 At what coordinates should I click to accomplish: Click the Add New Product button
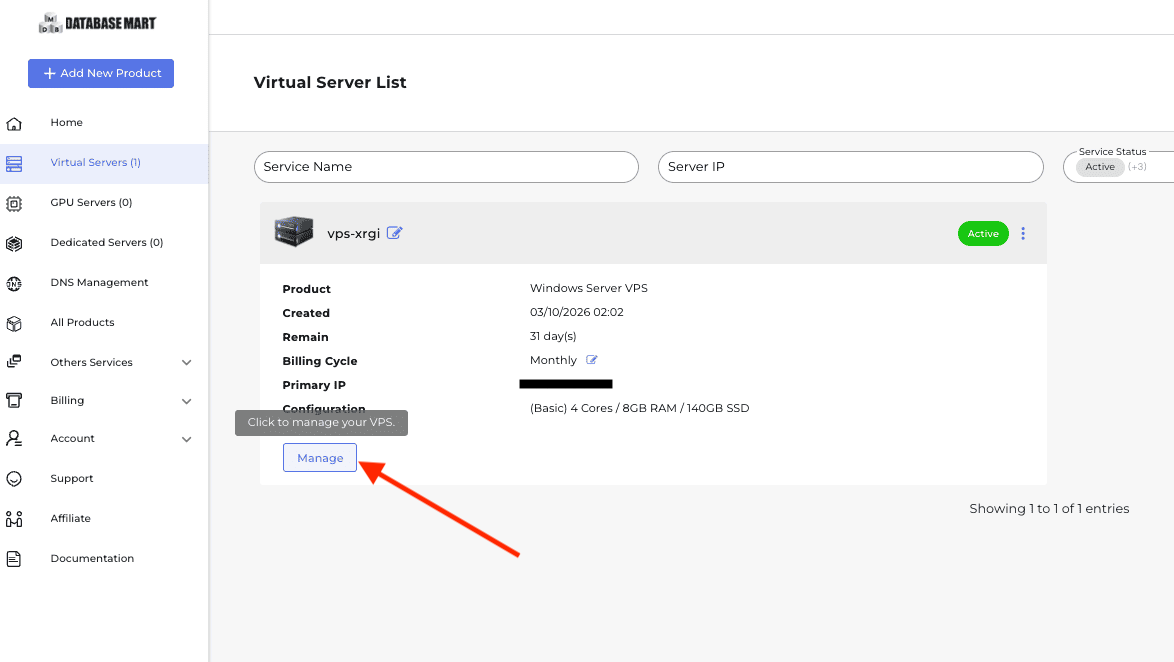tap(101, 73)
